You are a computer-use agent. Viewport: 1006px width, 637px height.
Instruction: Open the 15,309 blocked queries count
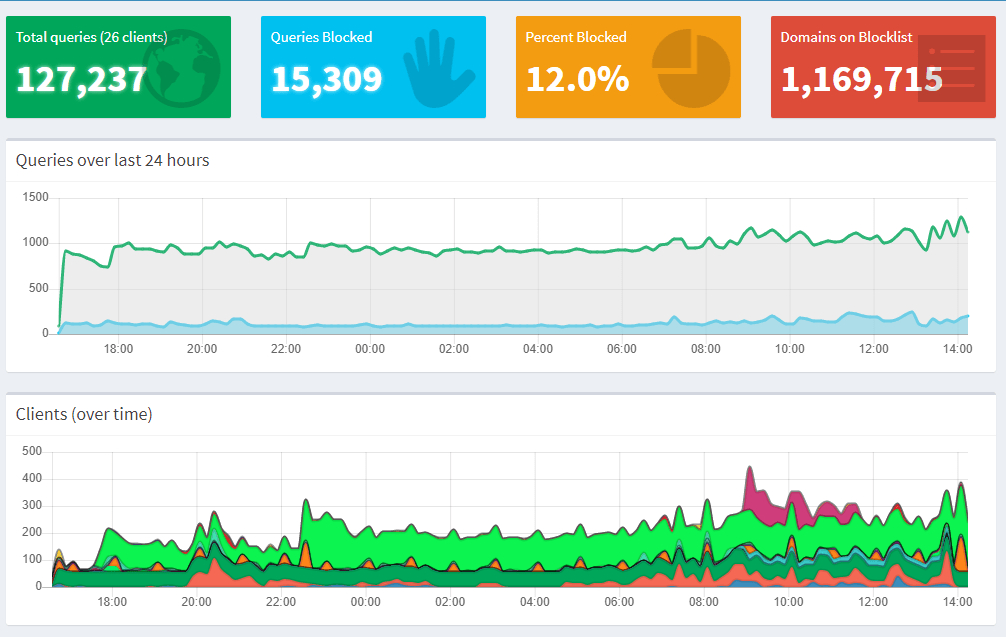(326, 79)
